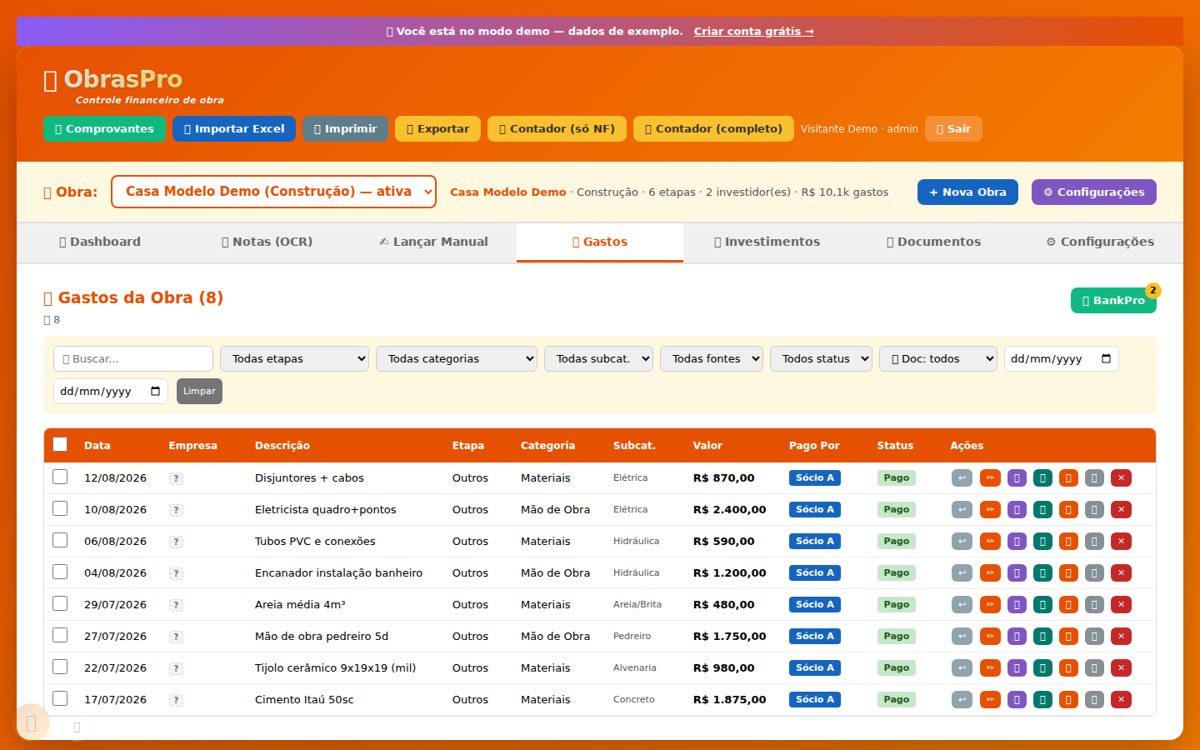Click green action icon for Cimento Itaú row

pos(1043,700)
